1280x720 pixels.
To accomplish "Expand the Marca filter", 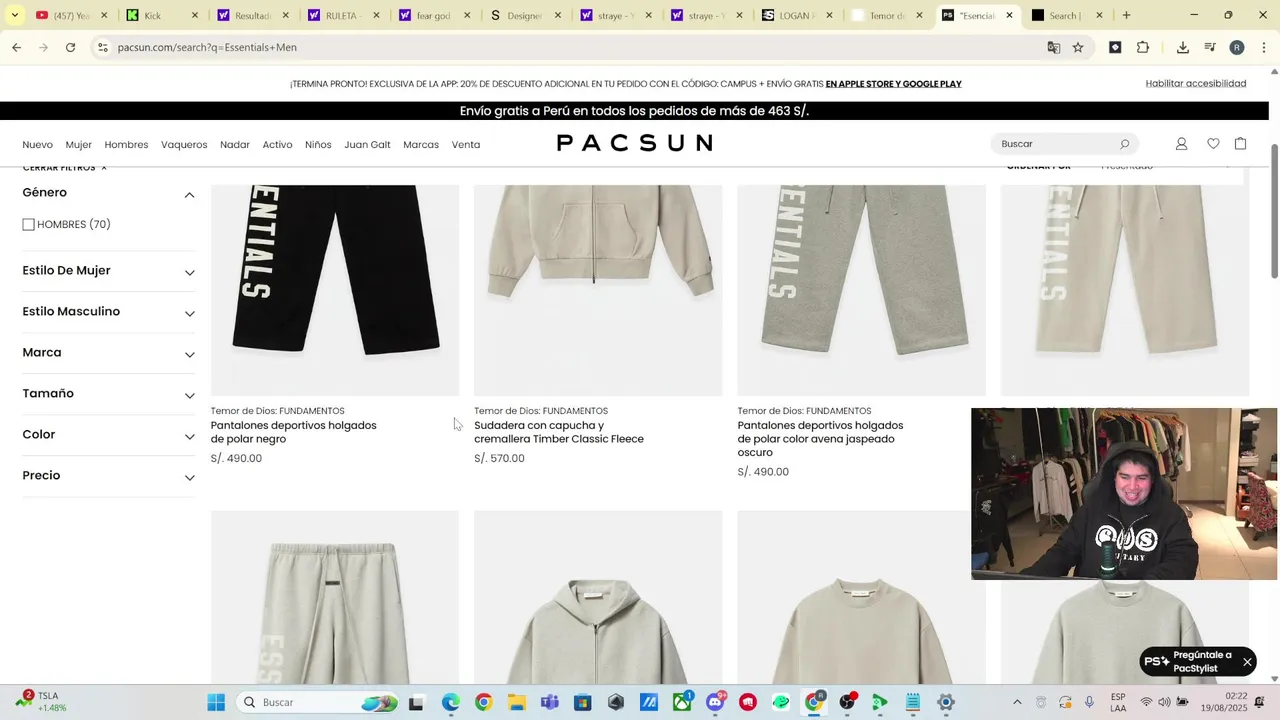I will coord(189,354).
